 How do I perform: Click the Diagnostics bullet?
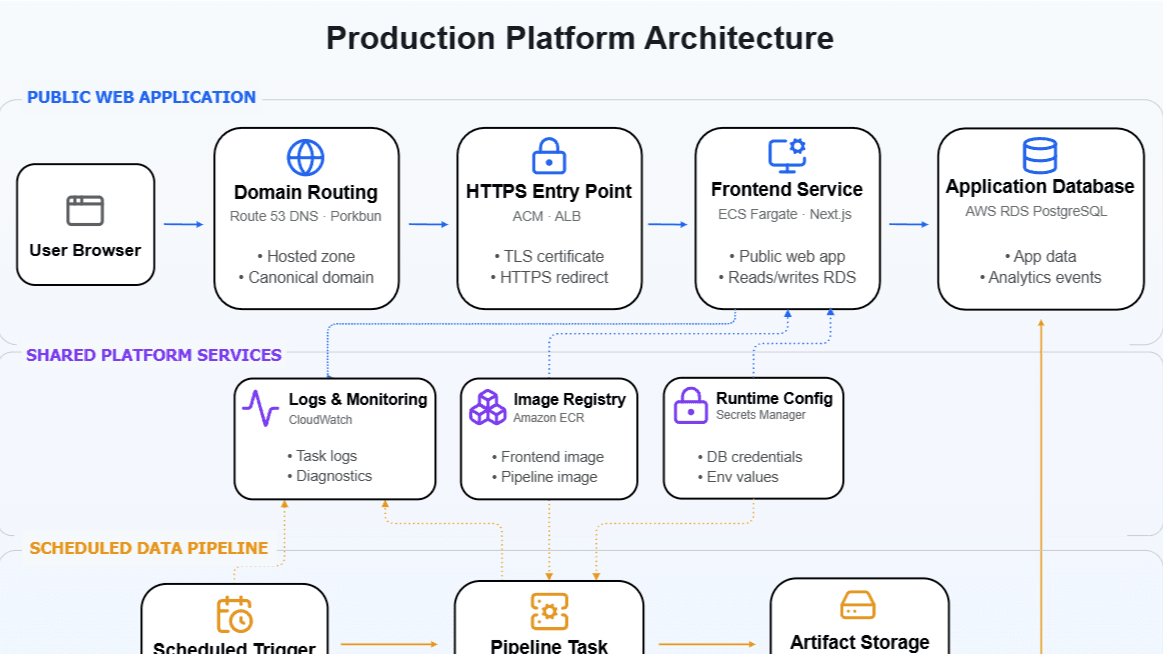coord(329,476)
